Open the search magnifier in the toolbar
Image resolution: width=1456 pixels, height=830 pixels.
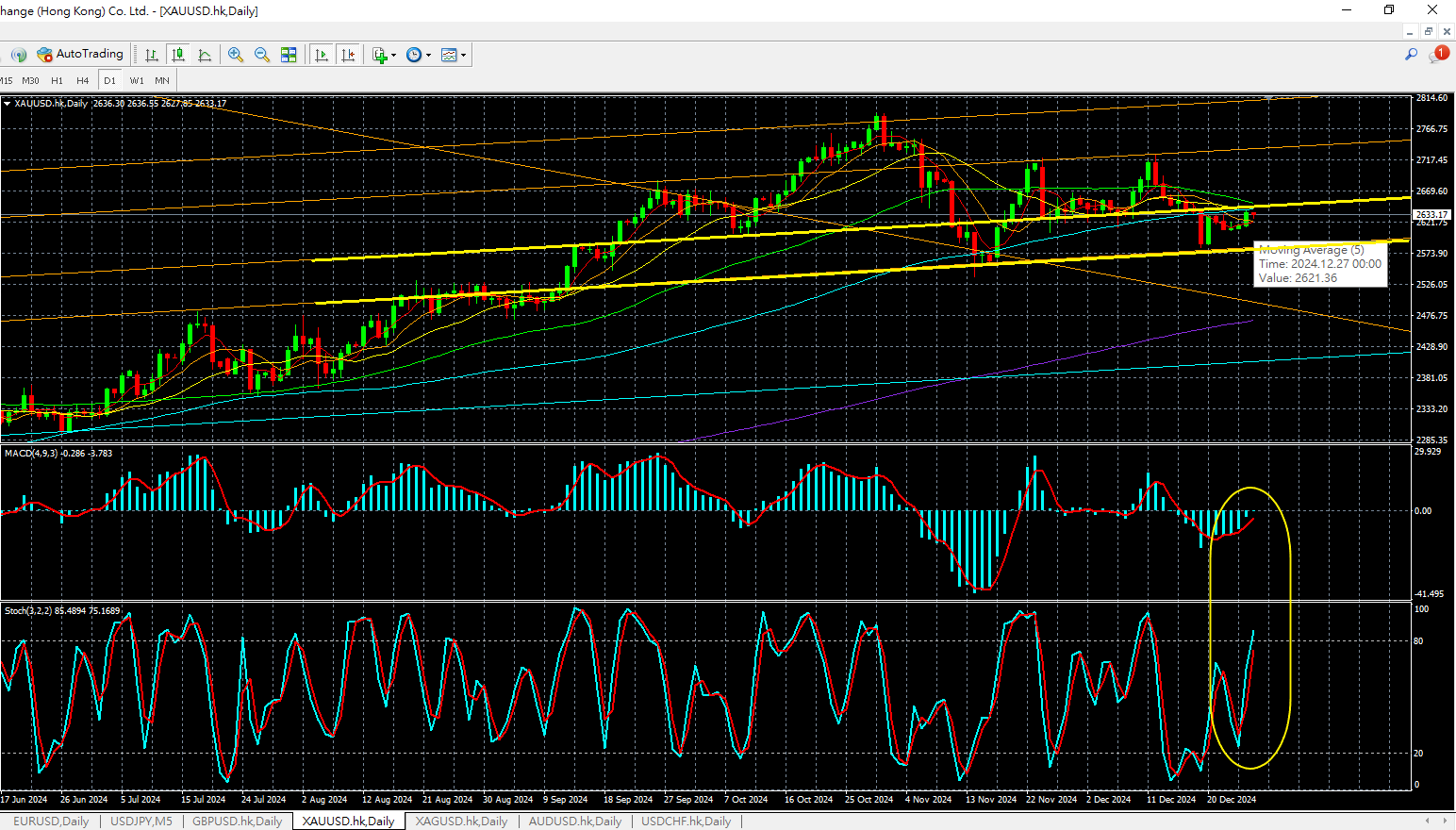tap(1411, 55)
